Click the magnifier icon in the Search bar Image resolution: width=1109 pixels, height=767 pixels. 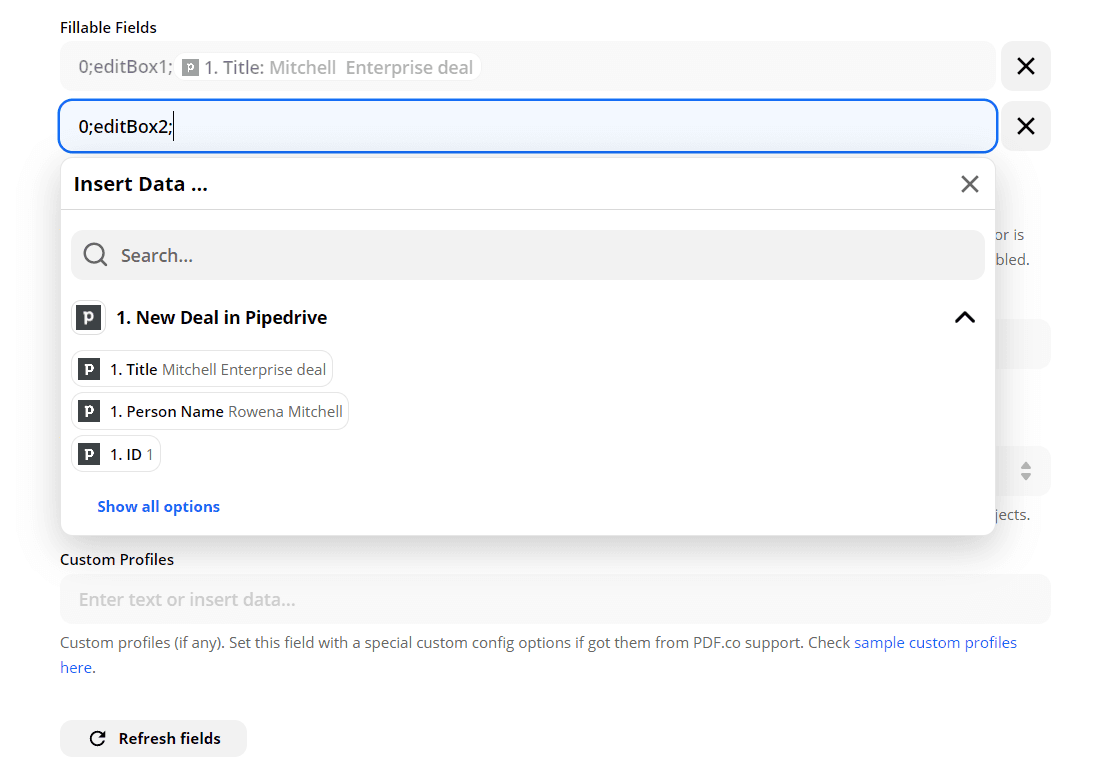(x=95, y=254)
